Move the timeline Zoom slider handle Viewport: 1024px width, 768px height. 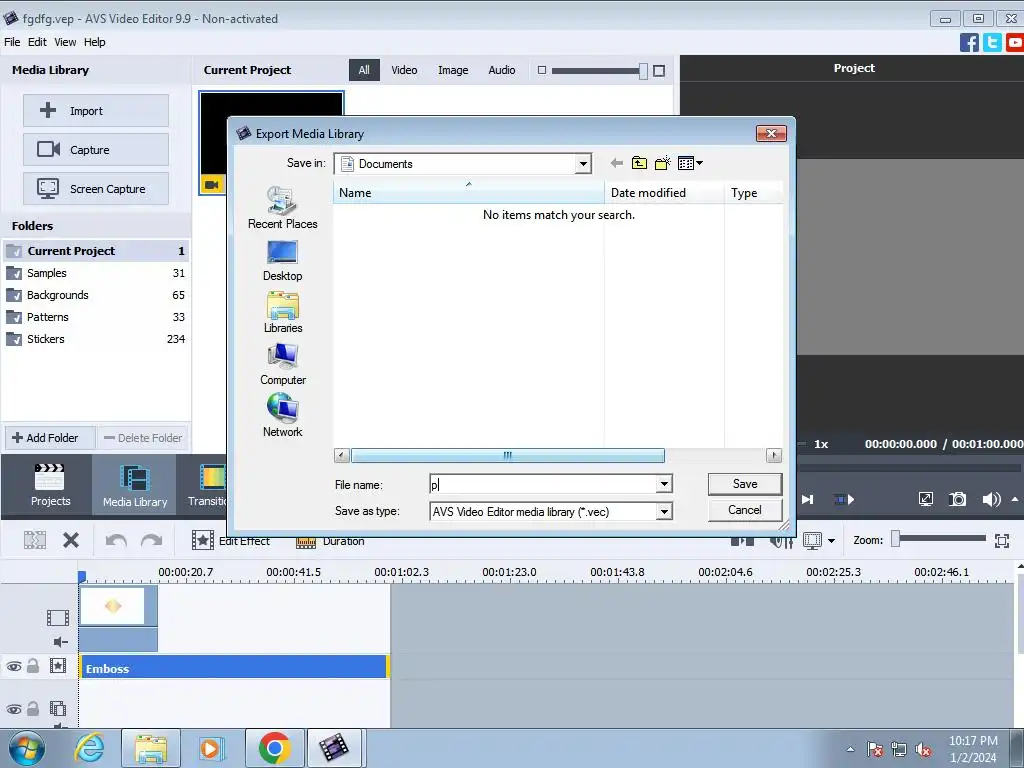(x=896, y=539)
